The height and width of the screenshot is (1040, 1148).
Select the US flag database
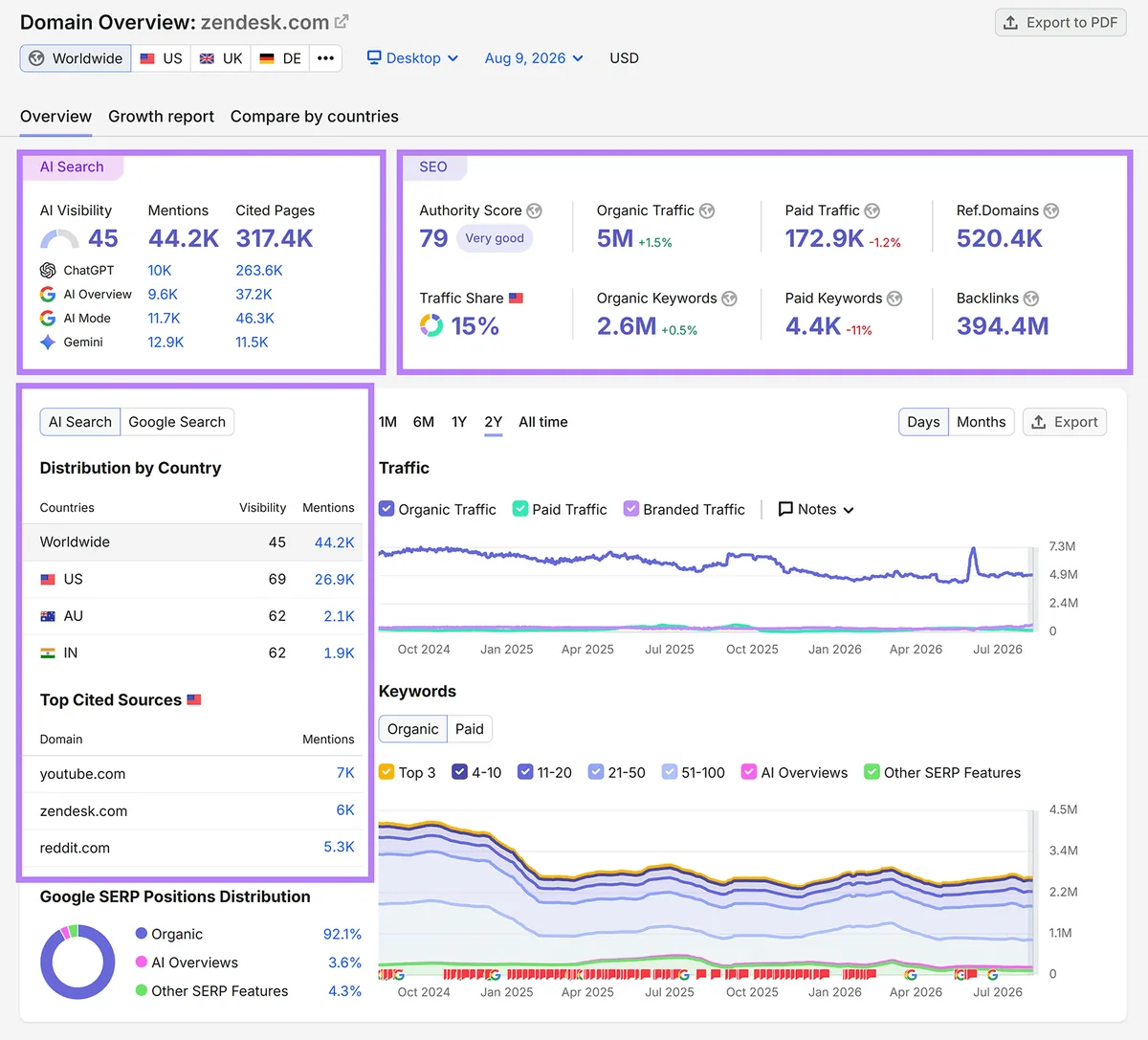tap(161, 58)
